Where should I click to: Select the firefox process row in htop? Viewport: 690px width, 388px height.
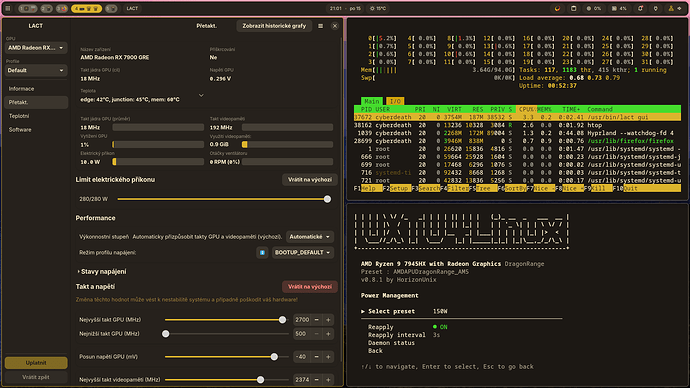[x=518, y=141]
